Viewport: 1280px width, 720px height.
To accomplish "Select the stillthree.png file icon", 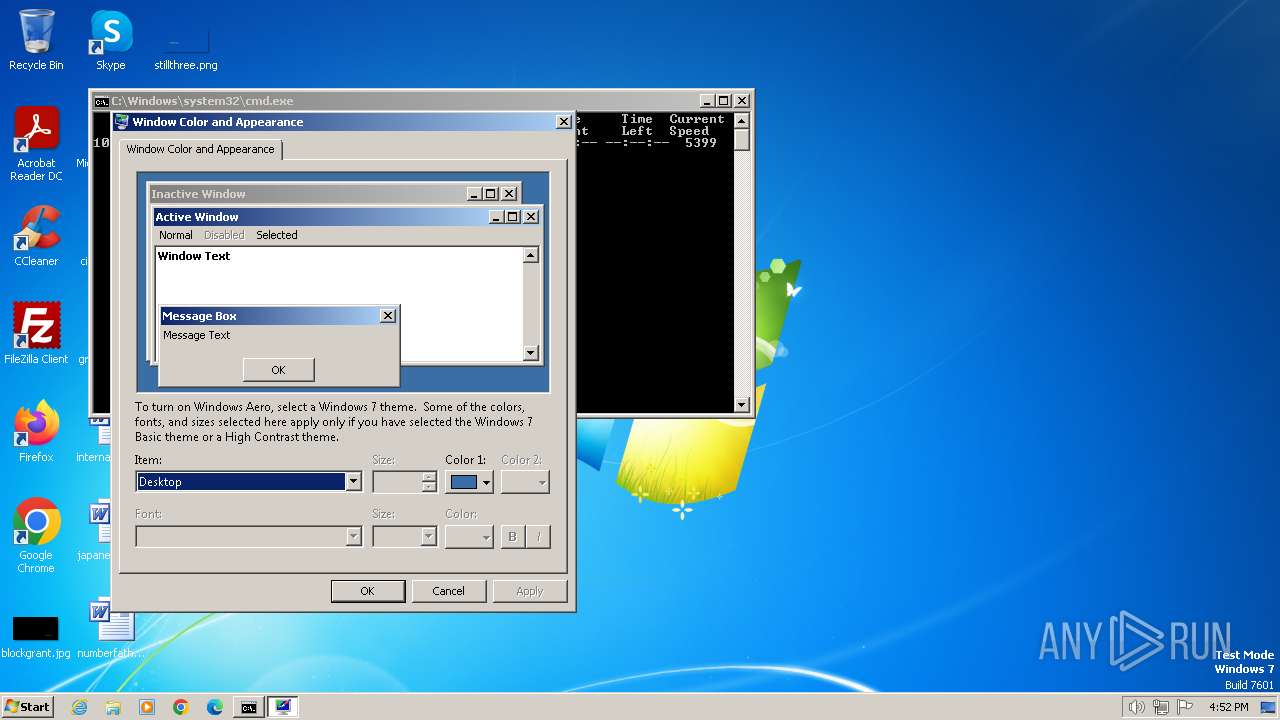I will pyautogui.click(x=185, y=45).
